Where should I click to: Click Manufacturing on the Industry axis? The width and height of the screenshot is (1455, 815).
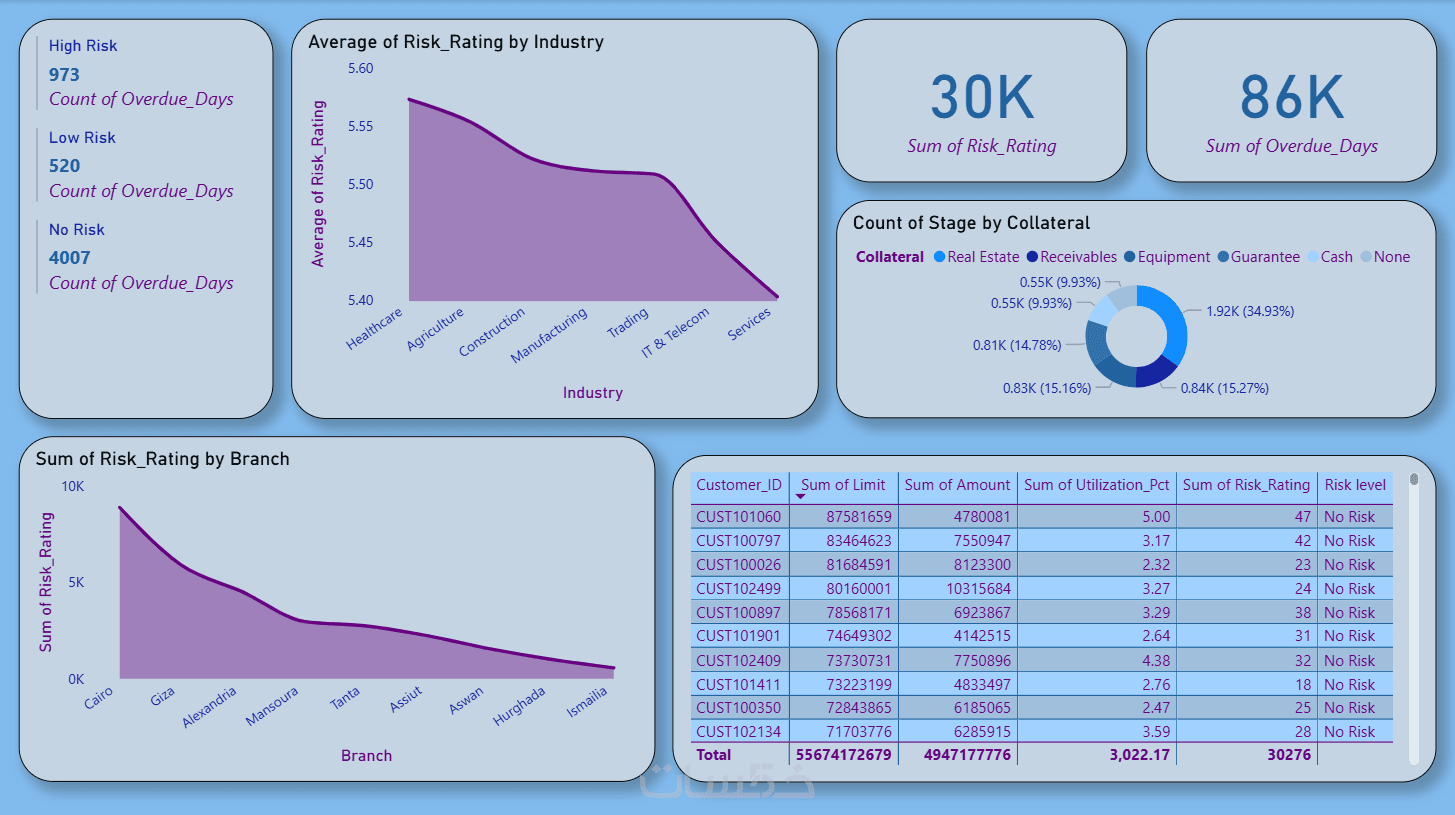pos(549,337)
